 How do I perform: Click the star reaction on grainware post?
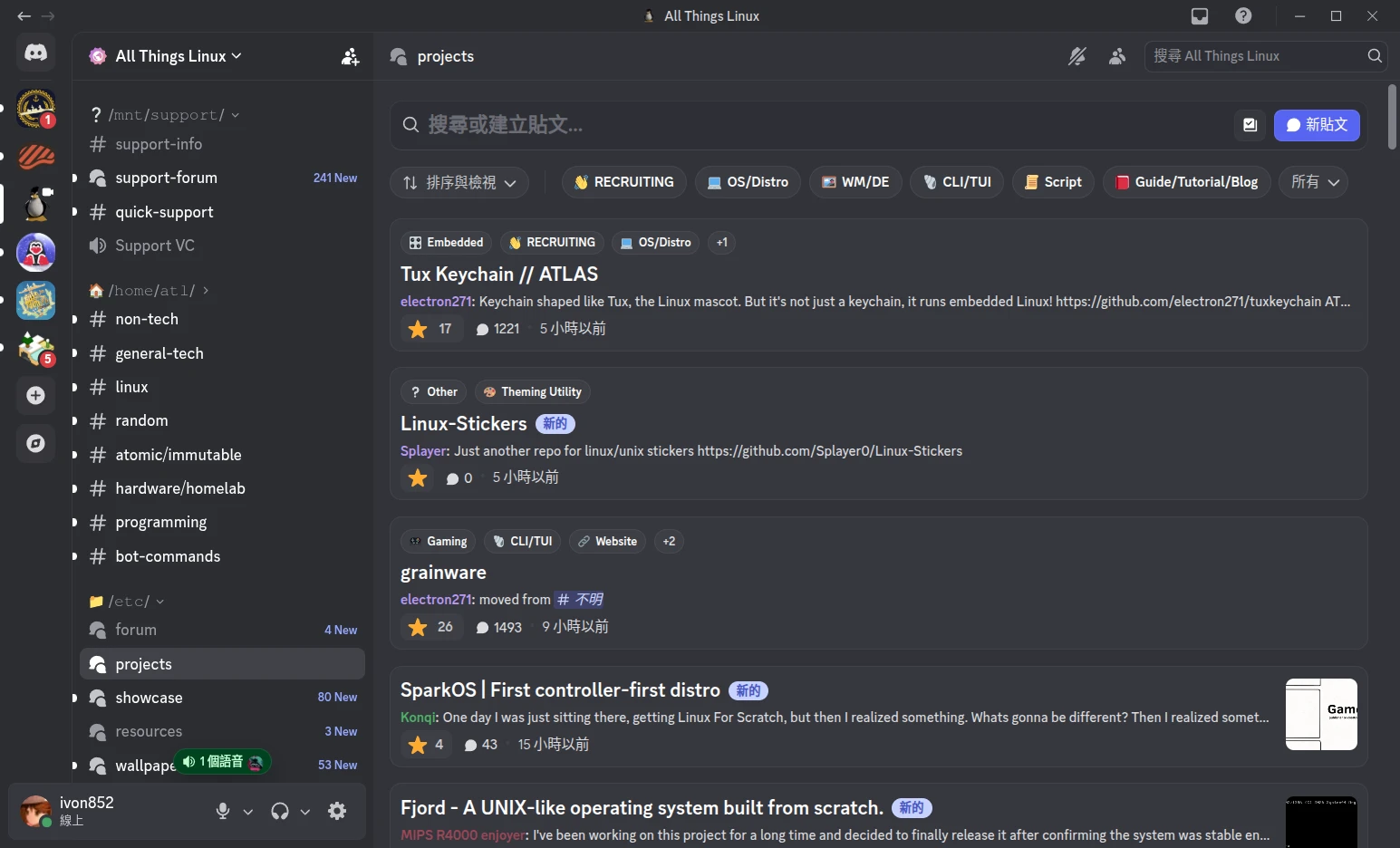(430, 627)
